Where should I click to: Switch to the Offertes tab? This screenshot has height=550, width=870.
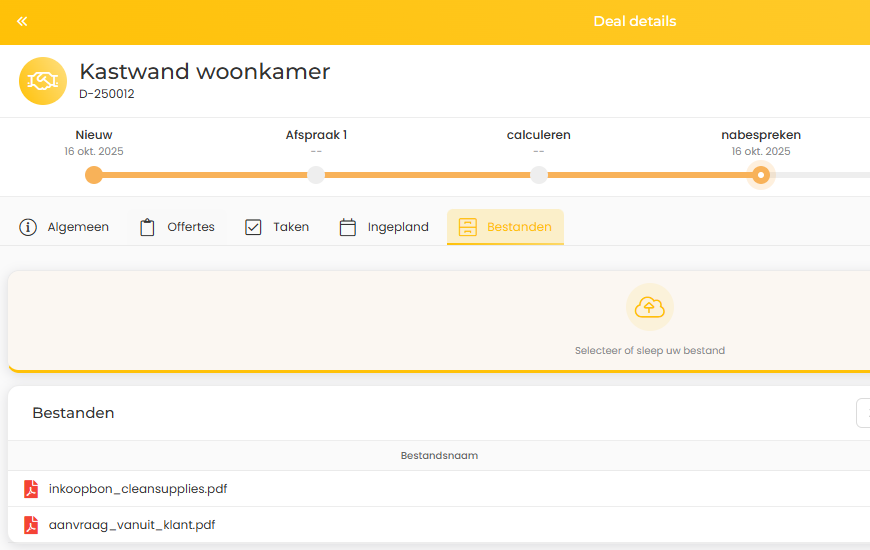pos(190,227)
